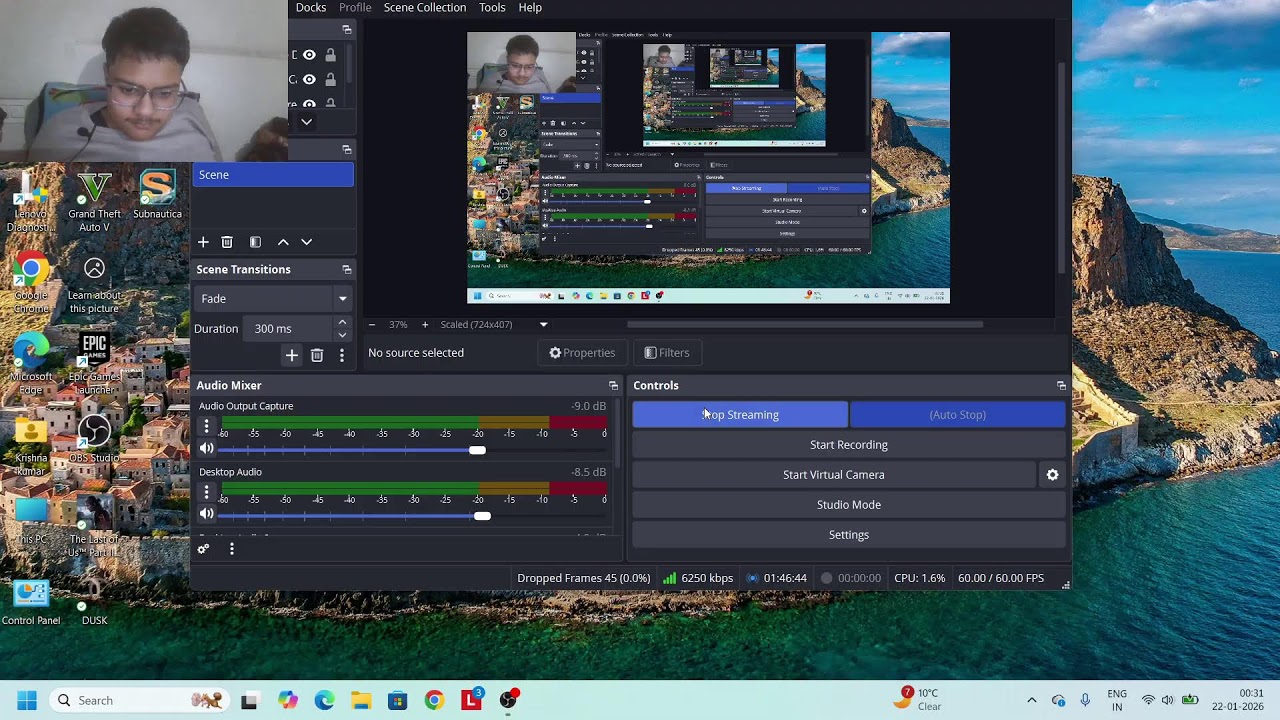Decrease transition Duration with down arrow
The width and height of the screenshot is (1280, 720).
click(x=342, y=335)
